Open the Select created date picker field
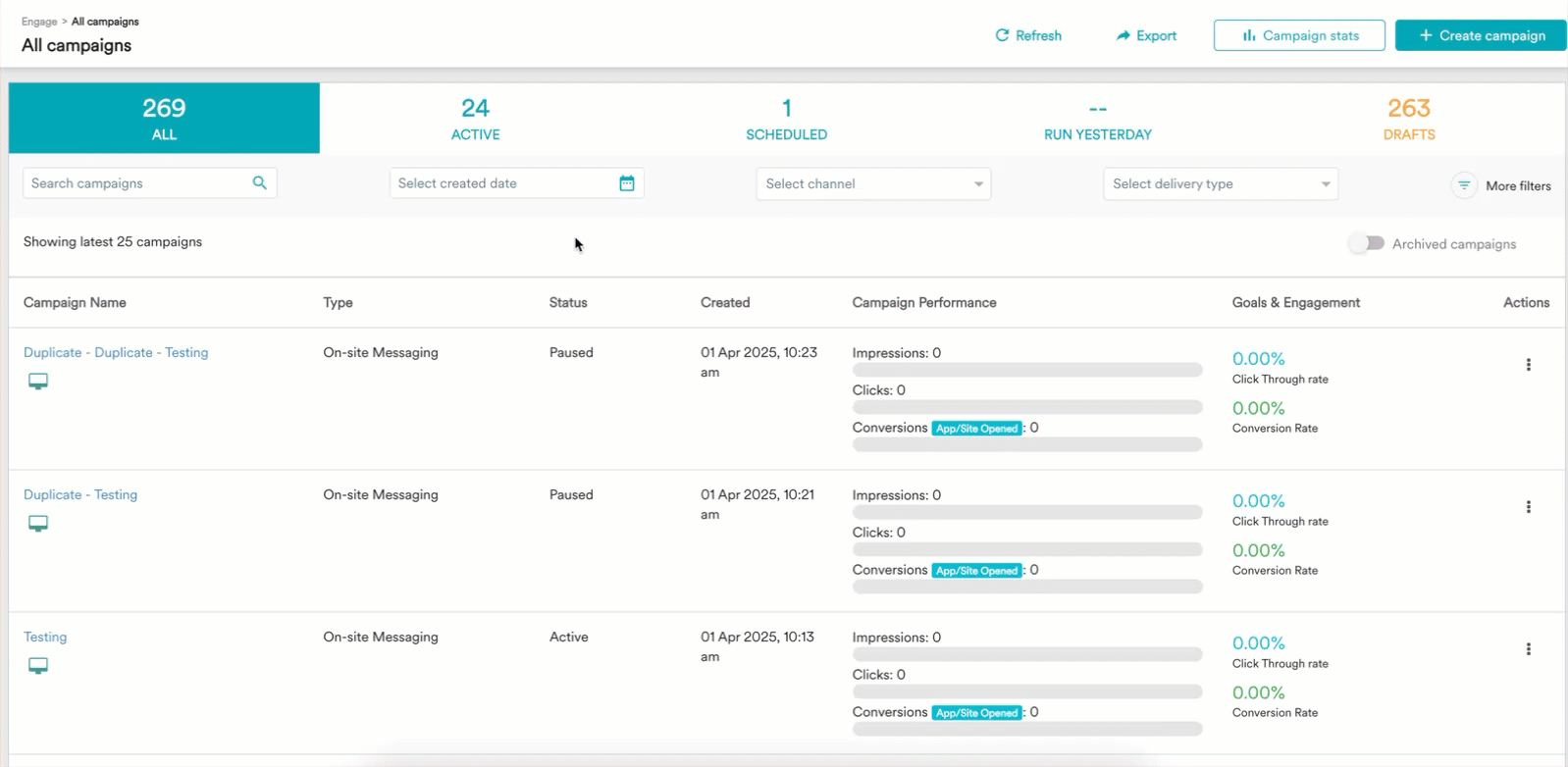1568x767 pixels. [502, 183]
